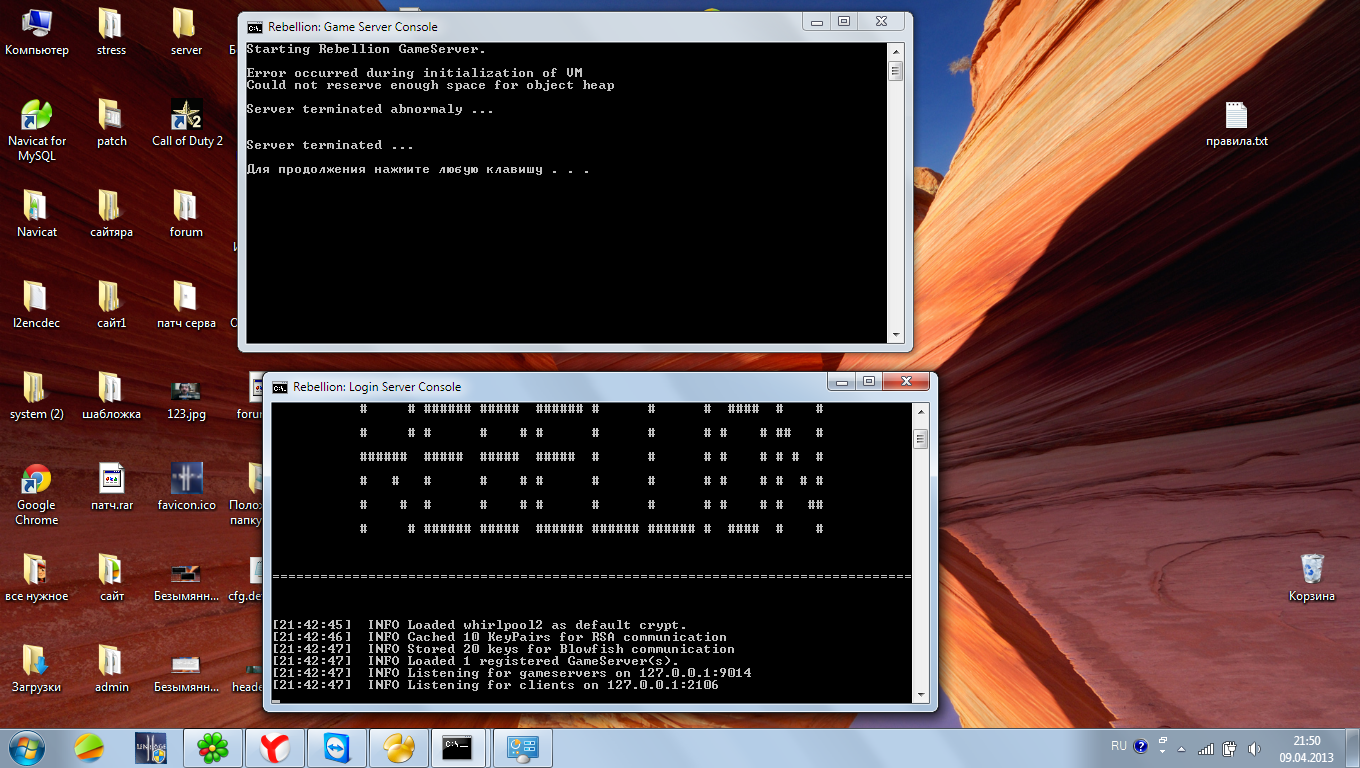
Task: Open the Корзина recycle bin
Action: pos(1311,572)
